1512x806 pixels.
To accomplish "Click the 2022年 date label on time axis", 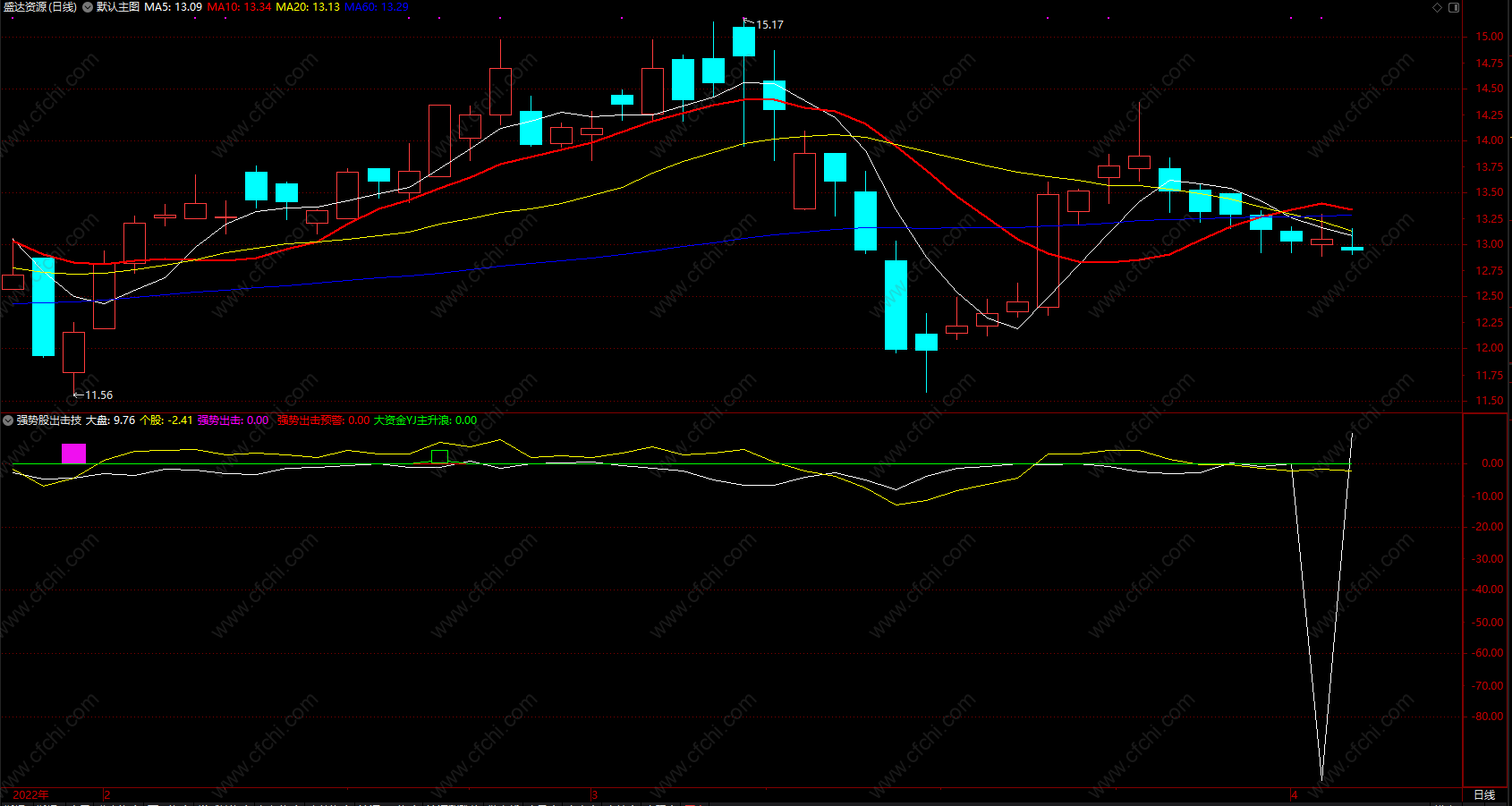I will click(31, 794).
